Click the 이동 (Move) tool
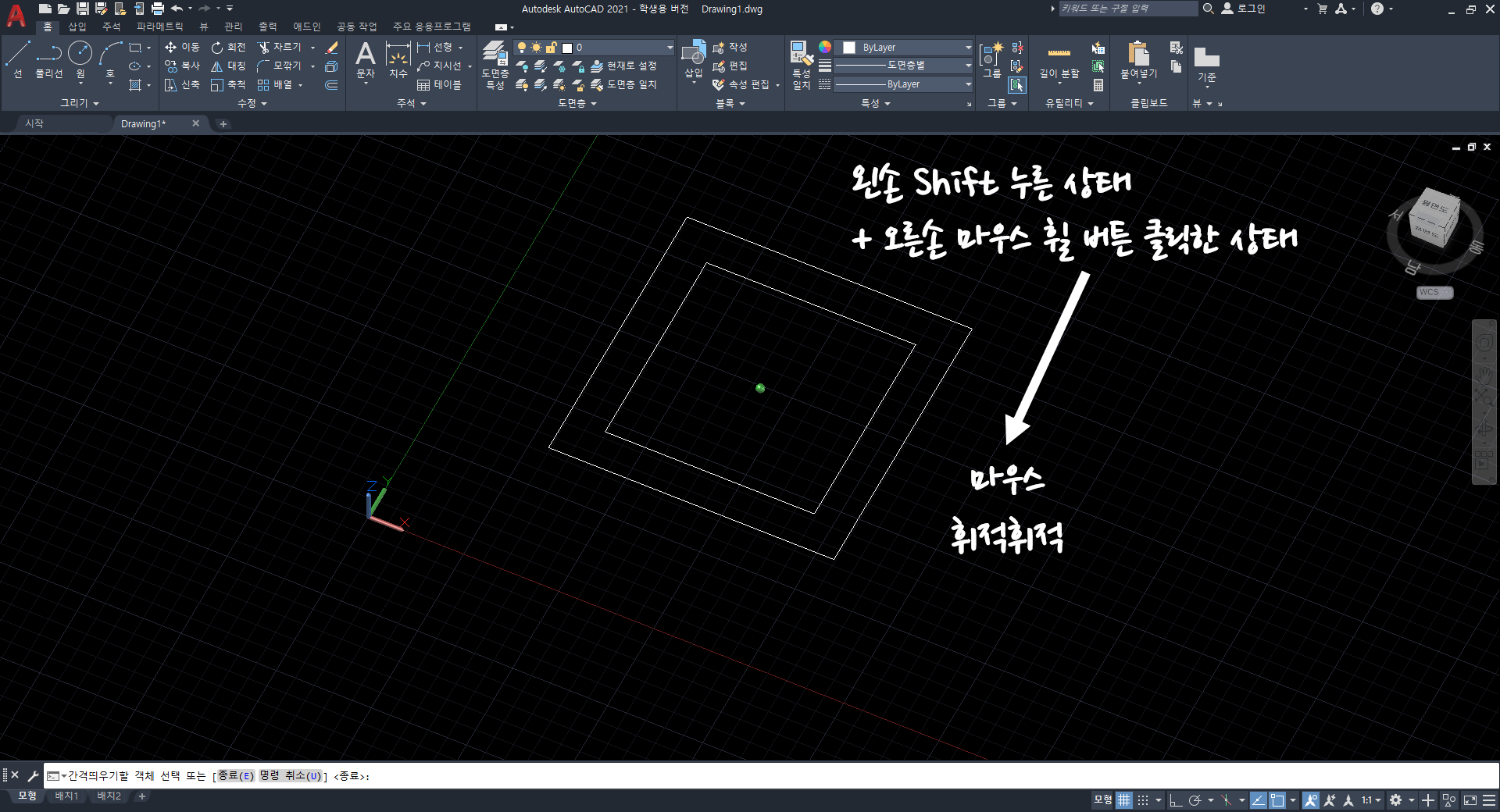The width and height of the screenshot is (1500, 812). point(182,48)
